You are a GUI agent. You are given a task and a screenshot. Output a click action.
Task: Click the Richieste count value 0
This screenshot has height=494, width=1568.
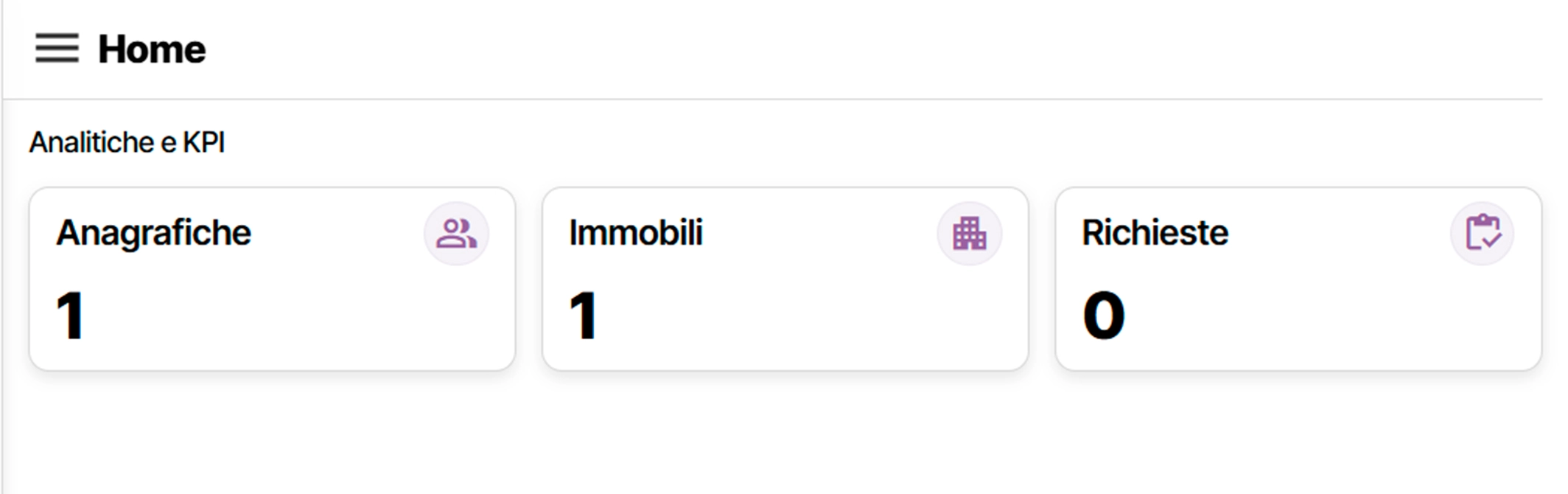[x=1103, y=316]
